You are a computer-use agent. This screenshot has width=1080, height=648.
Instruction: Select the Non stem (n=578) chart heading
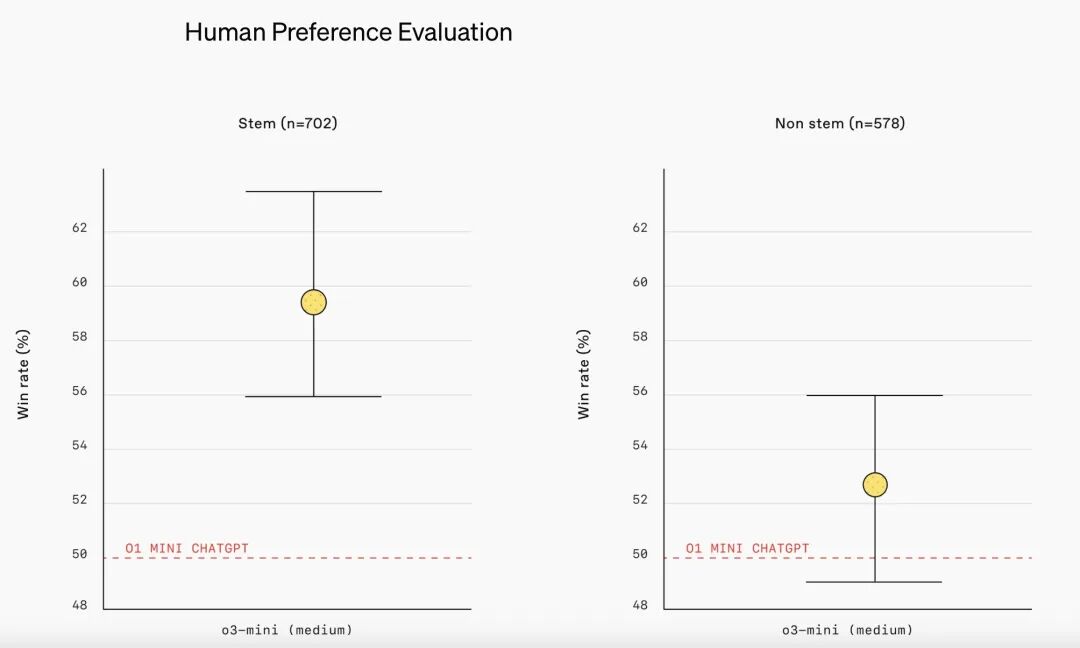coord(840,123)
